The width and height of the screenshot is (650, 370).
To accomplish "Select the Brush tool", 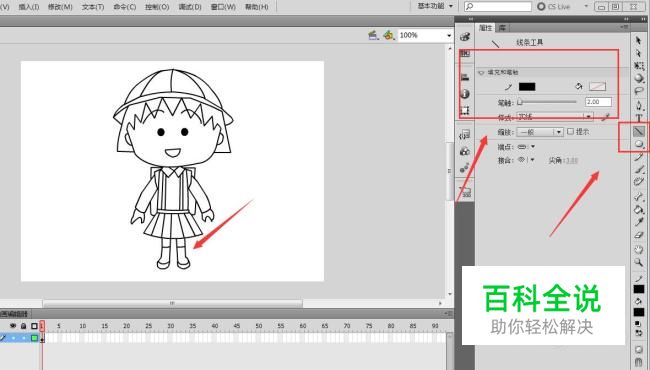I will (638, 169).
